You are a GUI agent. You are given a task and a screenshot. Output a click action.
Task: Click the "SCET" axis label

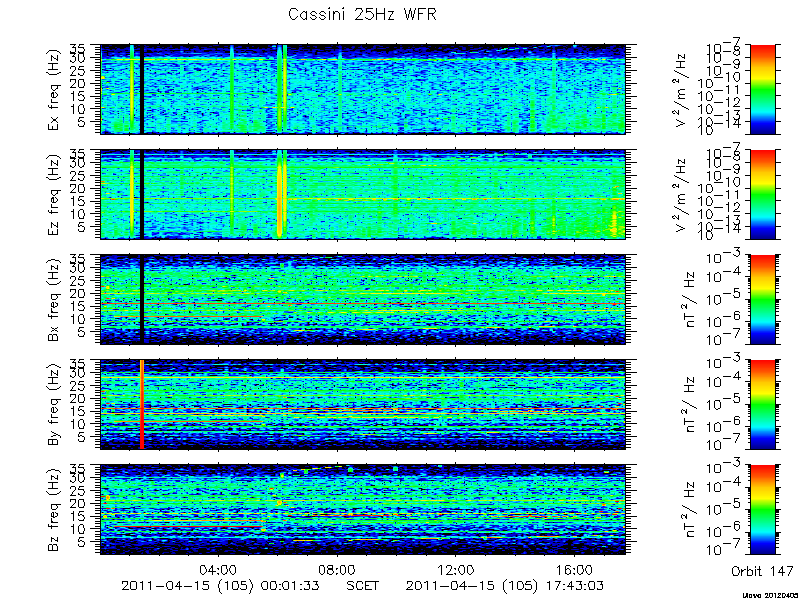click(x=363, y=585)
